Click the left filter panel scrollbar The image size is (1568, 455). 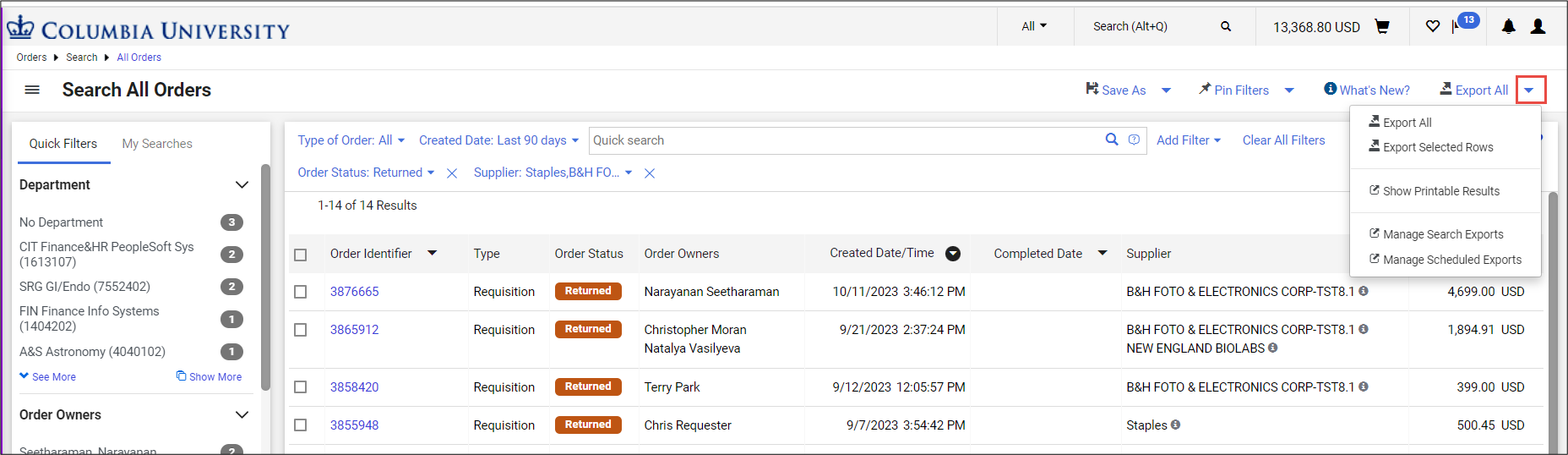pyautogui.click(x=265, y=277)
